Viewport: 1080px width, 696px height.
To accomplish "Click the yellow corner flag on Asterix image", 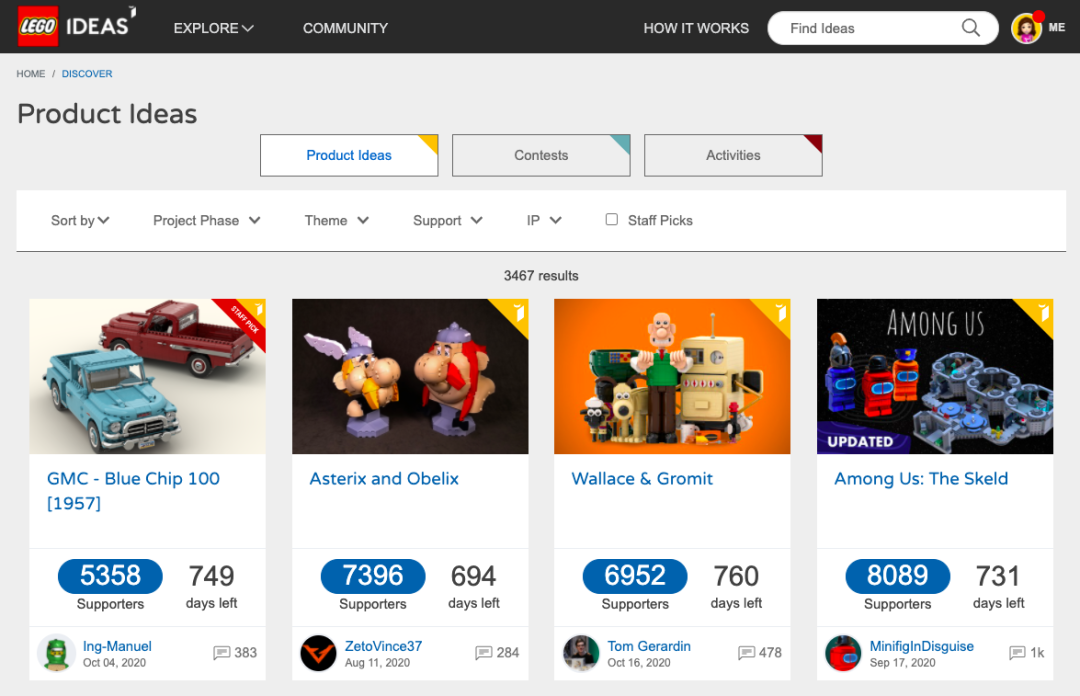I will [x=514, y=312].
